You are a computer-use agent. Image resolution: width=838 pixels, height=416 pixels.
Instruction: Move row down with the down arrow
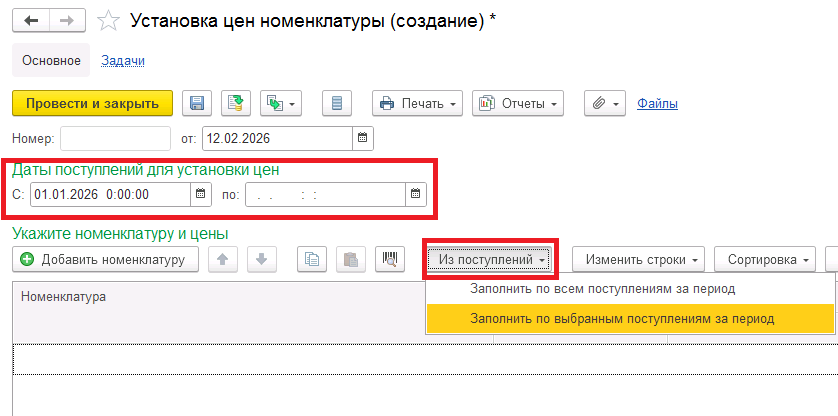click(x=261, y=259)
